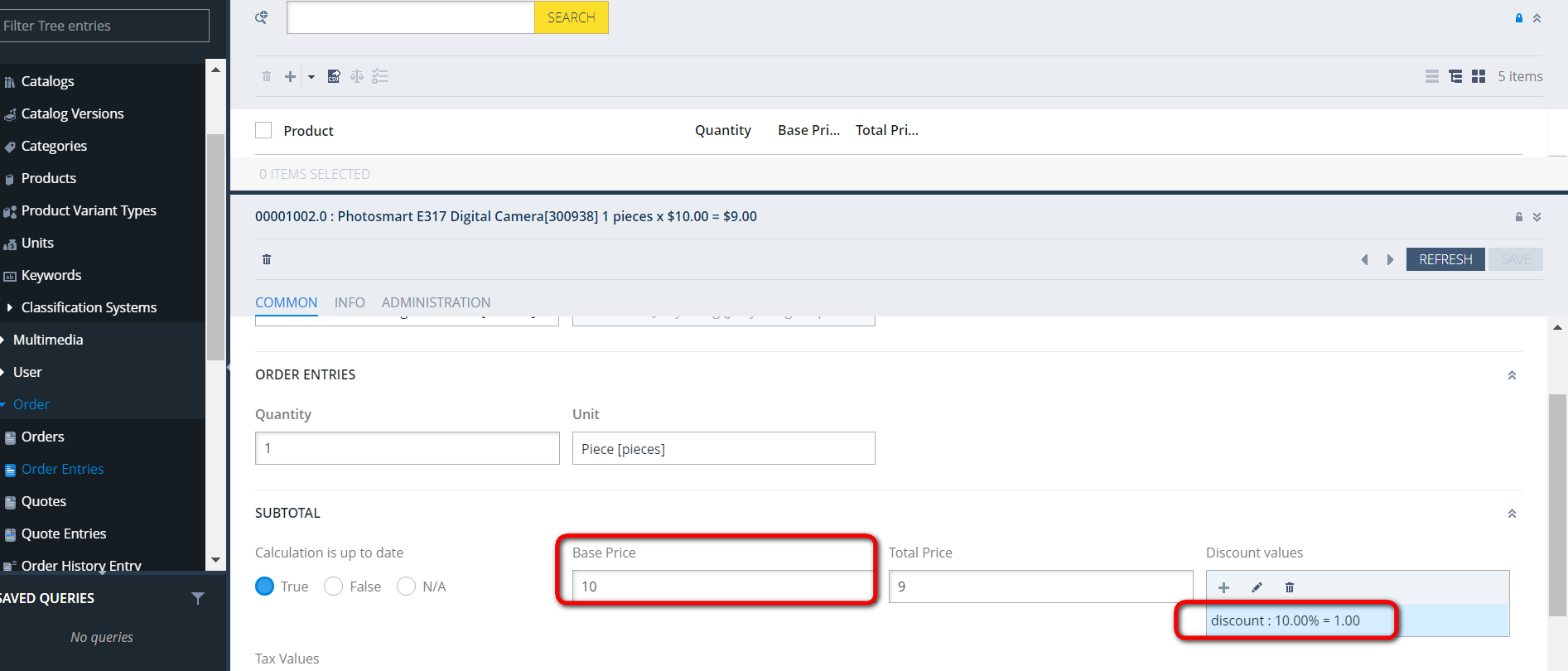This screenshot has height=671, width=1568.
Task: Click the lock icon beside search bar
Action: pyautogui.click(x=1519, y=17)
